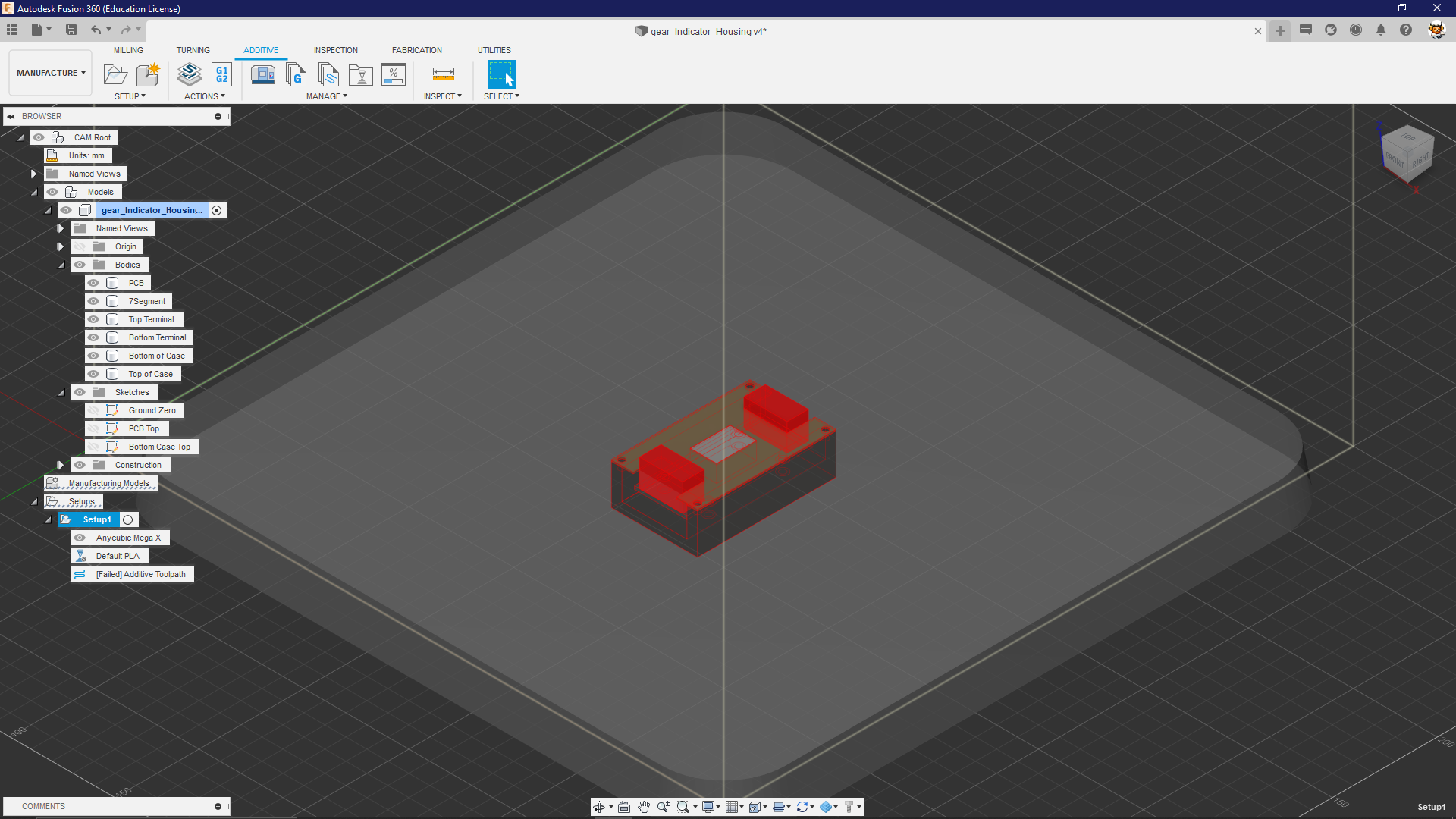Toggle visibility of the 7Segment body
Viewport: 1456px width, 819px height.
coord(94,301)
